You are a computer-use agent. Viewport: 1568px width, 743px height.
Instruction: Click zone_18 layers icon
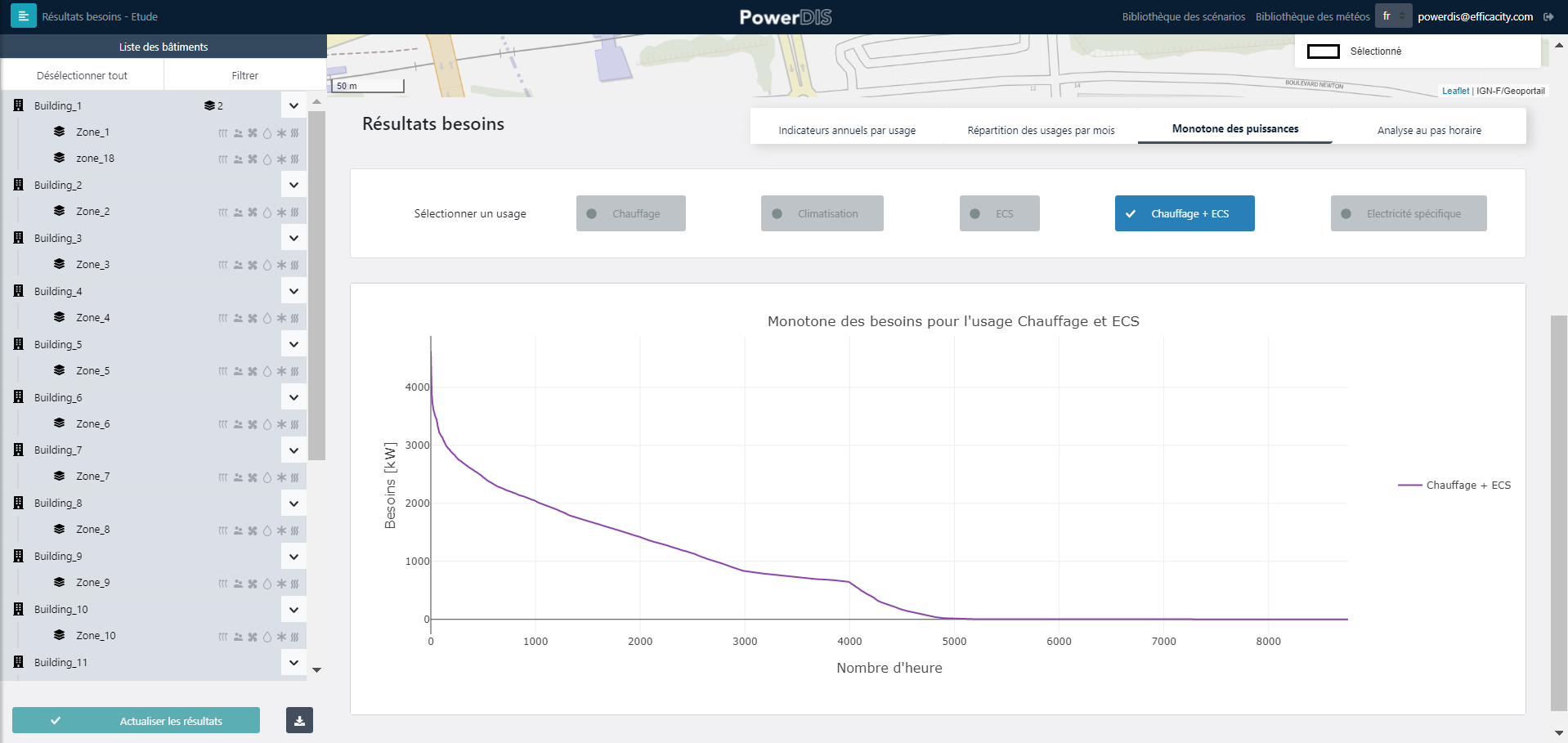click(x=59, y=158)
